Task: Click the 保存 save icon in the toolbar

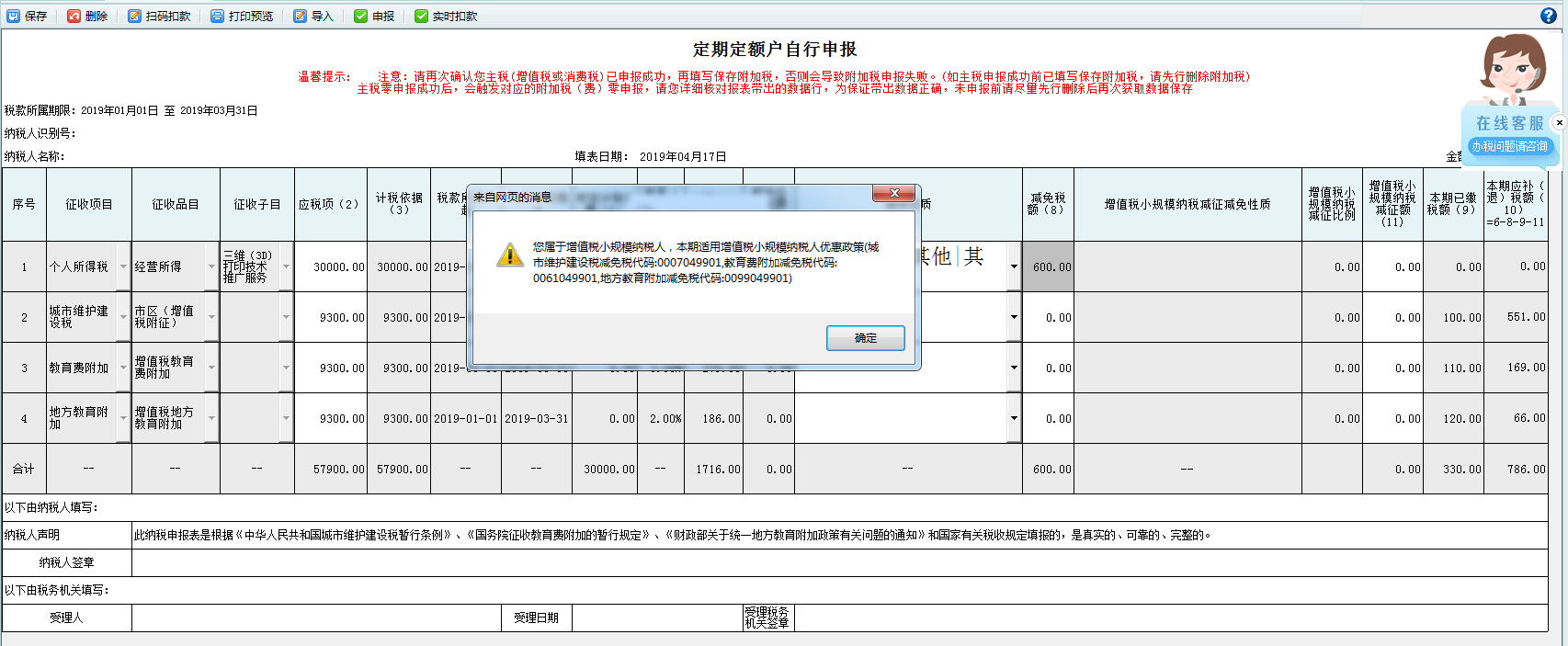Action: pos(14,17)
